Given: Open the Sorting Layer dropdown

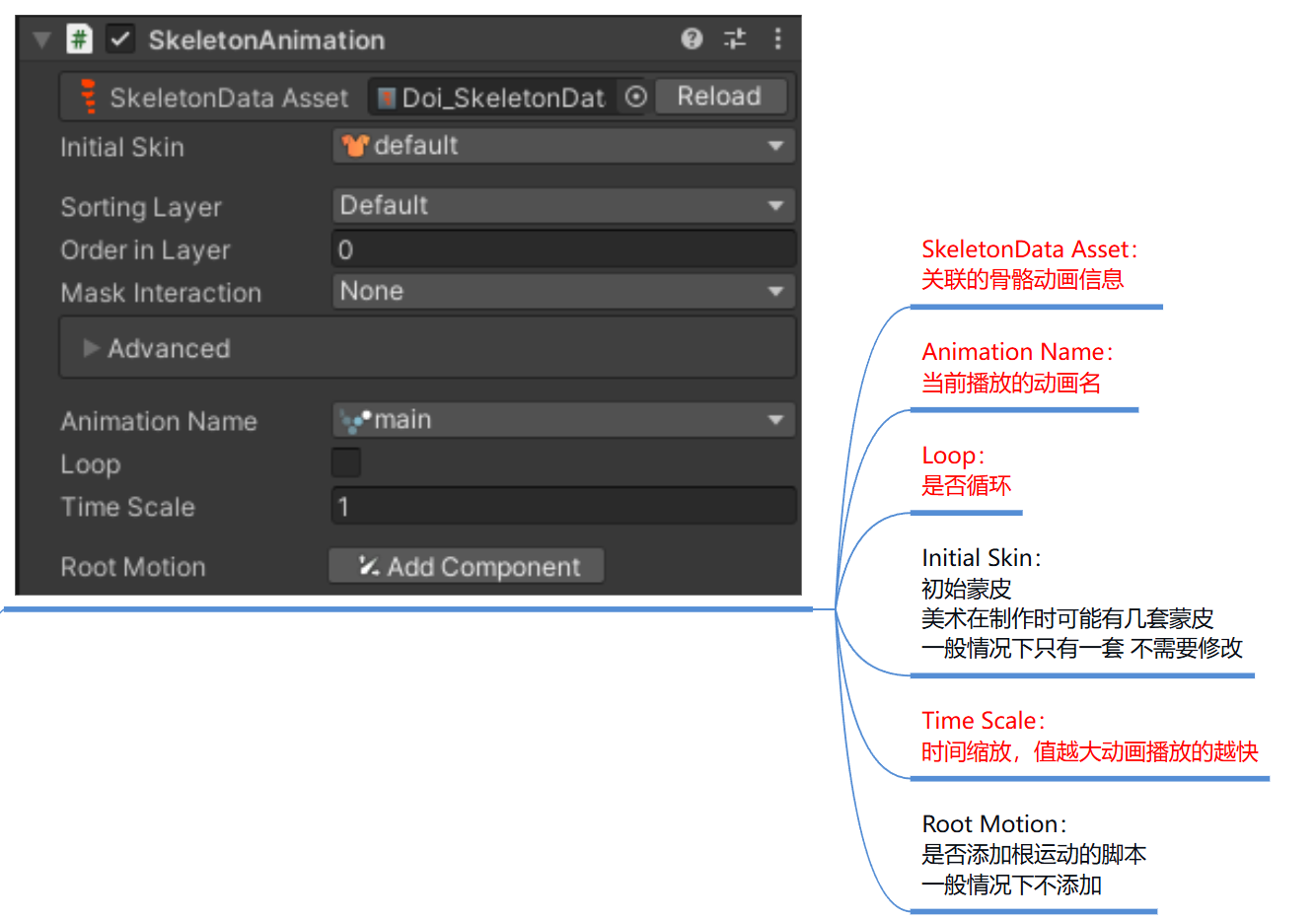Looking at the screenshot, I should [563, 205].
